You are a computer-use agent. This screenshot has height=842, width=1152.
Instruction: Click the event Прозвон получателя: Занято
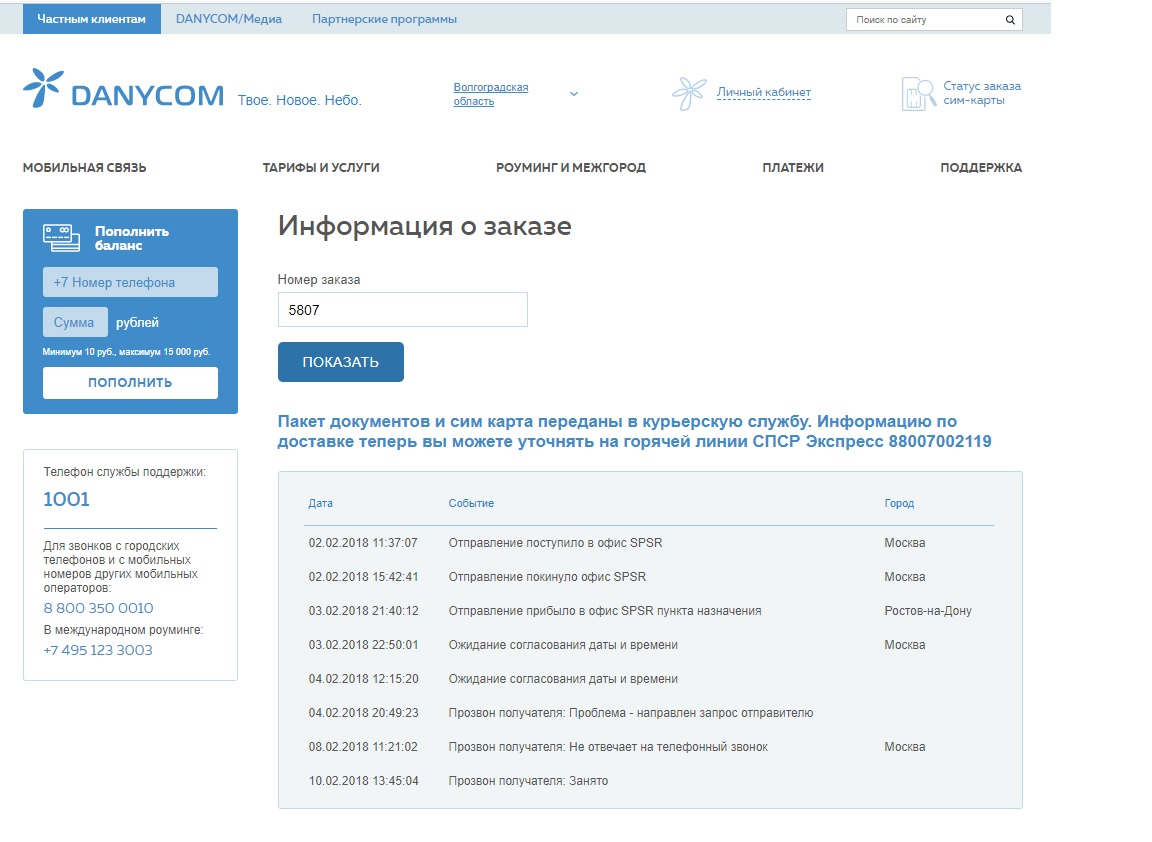tap(528, 780)
